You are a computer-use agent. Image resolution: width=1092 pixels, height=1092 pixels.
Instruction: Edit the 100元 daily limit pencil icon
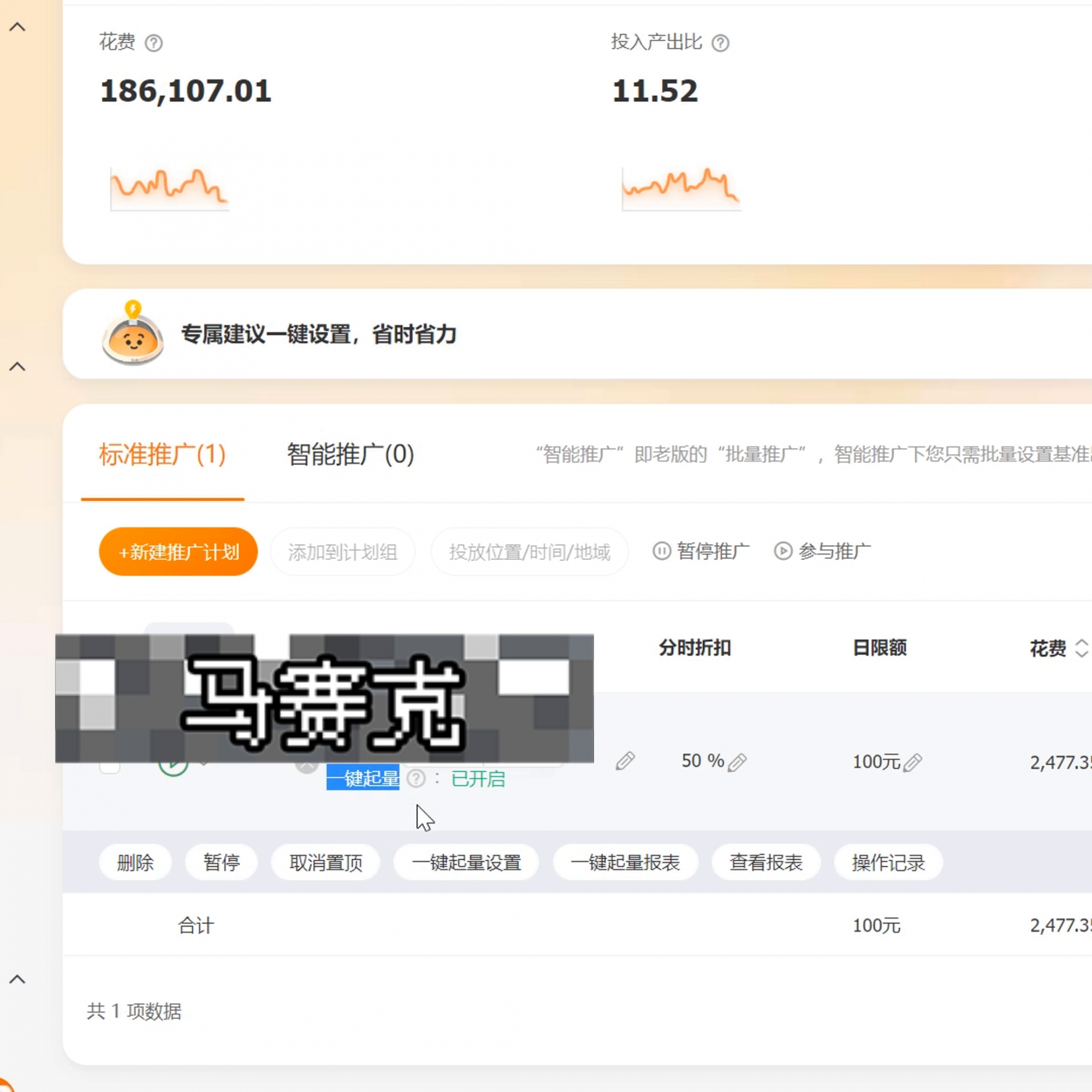[x=912, y=762]
